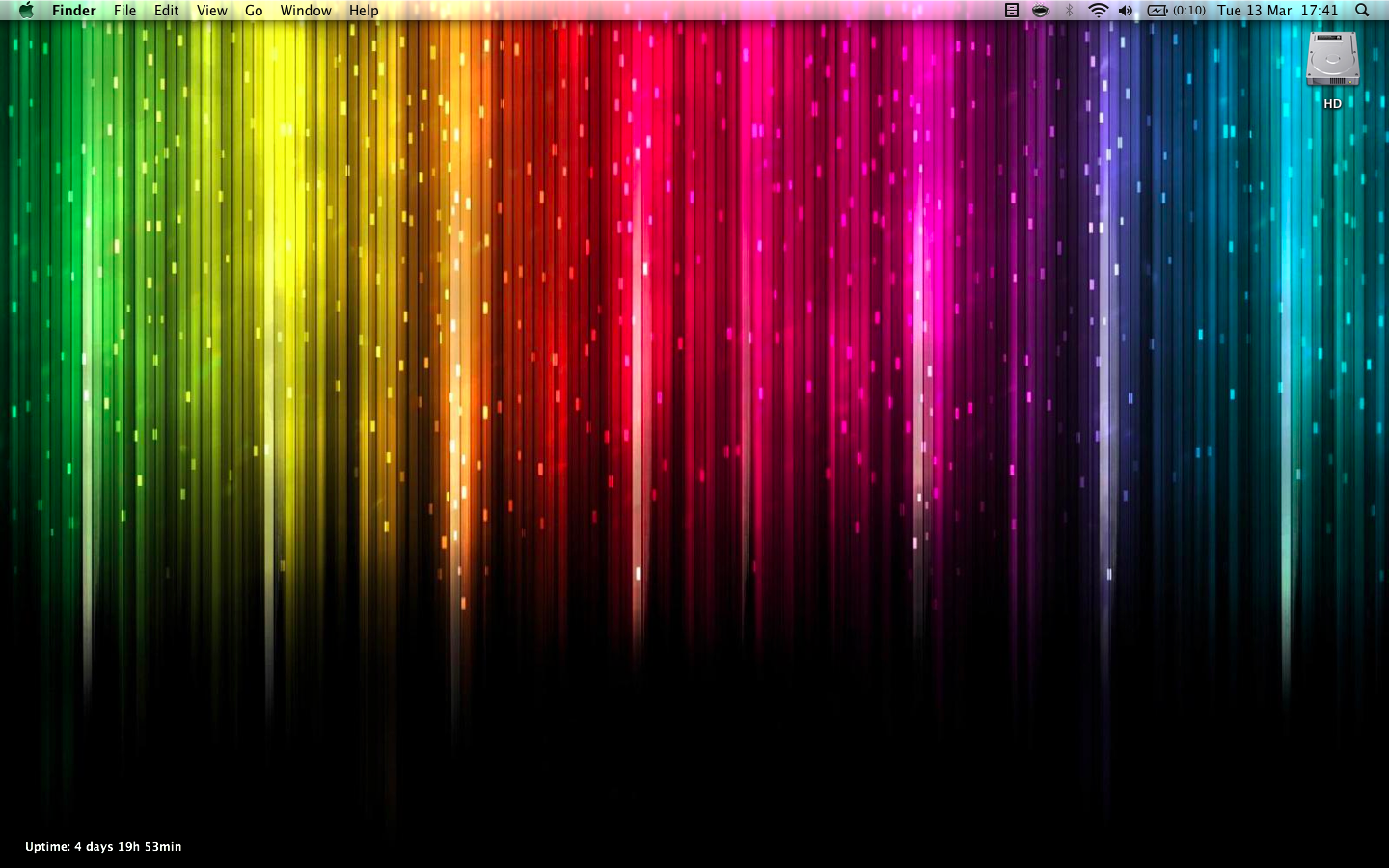Open the Apple menu
The width and height of the screenshot is (1389, 868).
click(x=26, y=11)
